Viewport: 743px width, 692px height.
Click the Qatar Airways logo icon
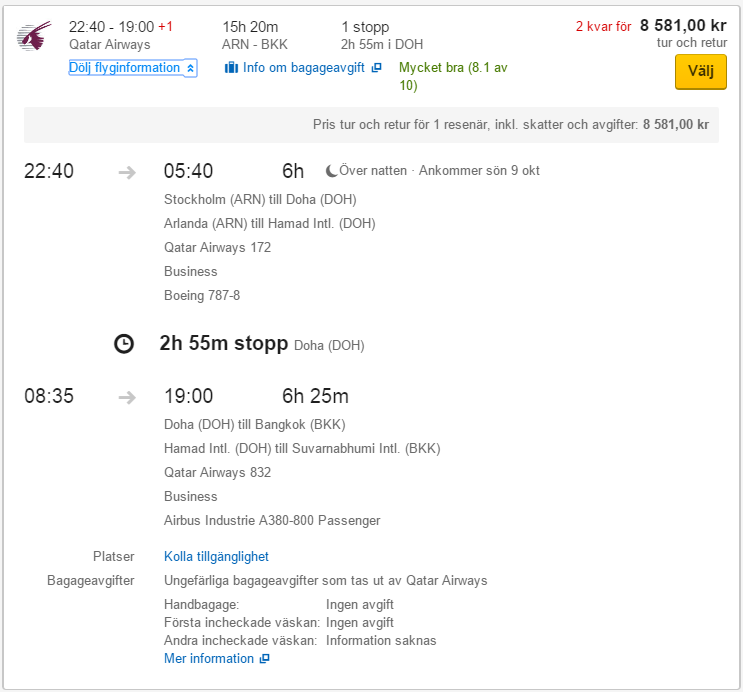pos(33,37)
